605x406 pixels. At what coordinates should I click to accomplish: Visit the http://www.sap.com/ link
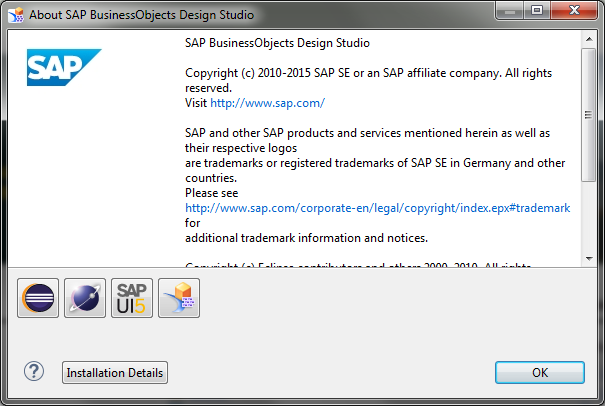[267, 103]
